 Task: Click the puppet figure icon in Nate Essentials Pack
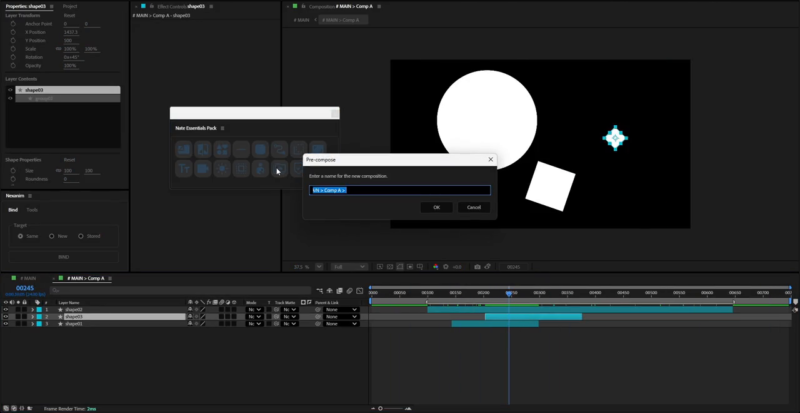pyautogui.click(x=260, y=168)
